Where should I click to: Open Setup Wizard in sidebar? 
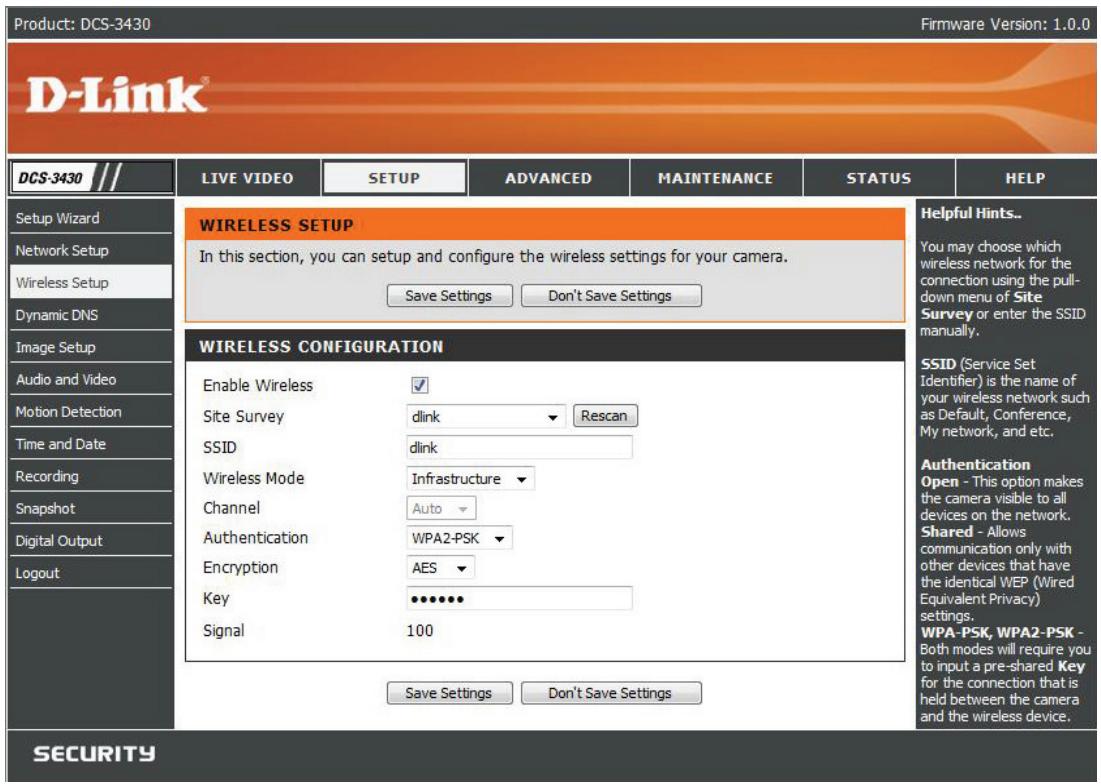pos(91,218)
